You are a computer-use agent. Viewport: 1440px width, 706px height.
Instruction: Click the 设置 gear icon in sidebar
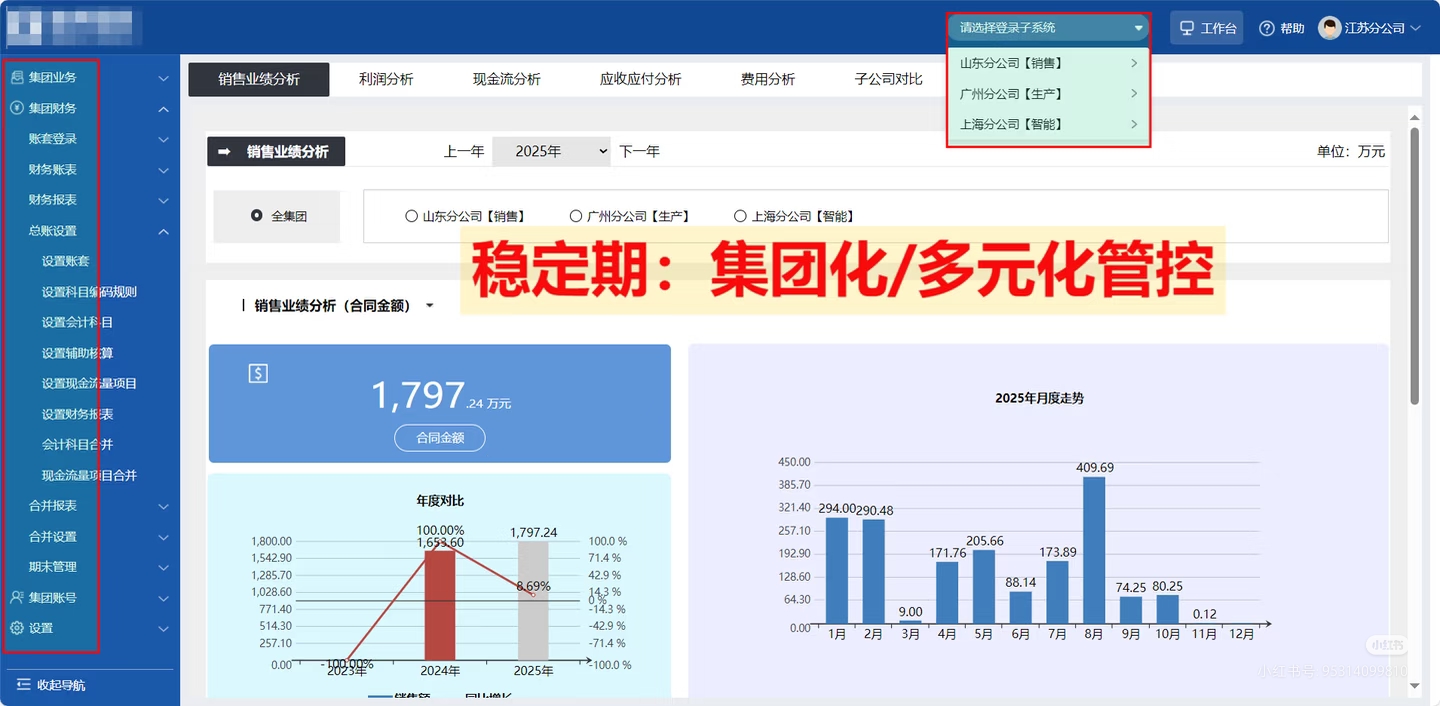click(16, 628)
